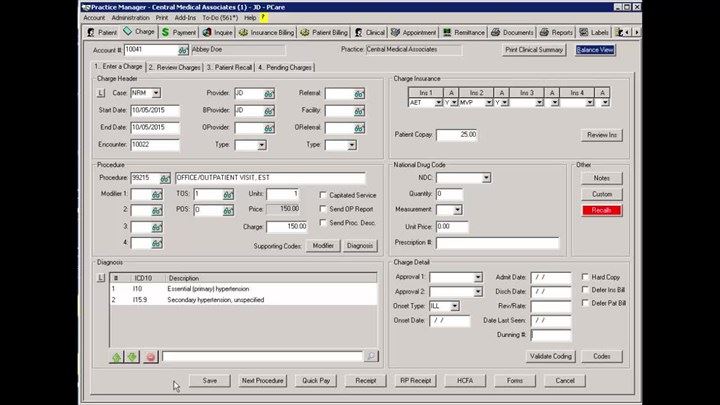This screenshot has width=720, height=405.
Task: Check the Hard Copy checkbox
Action: click(585, 277)
